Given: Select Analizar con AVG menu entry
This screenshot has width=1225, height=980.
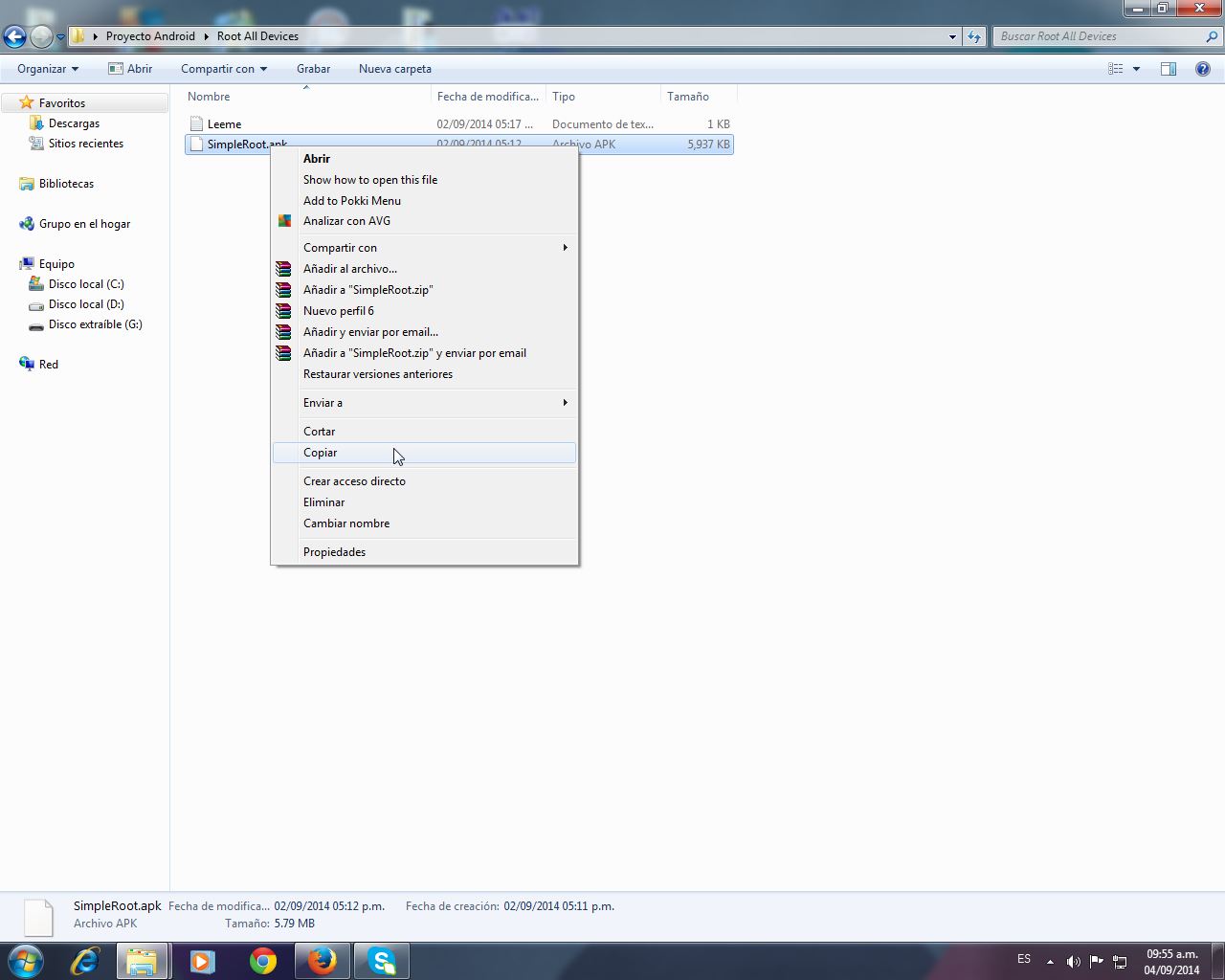Looking at the screenshot, I should tap(346, 221).
